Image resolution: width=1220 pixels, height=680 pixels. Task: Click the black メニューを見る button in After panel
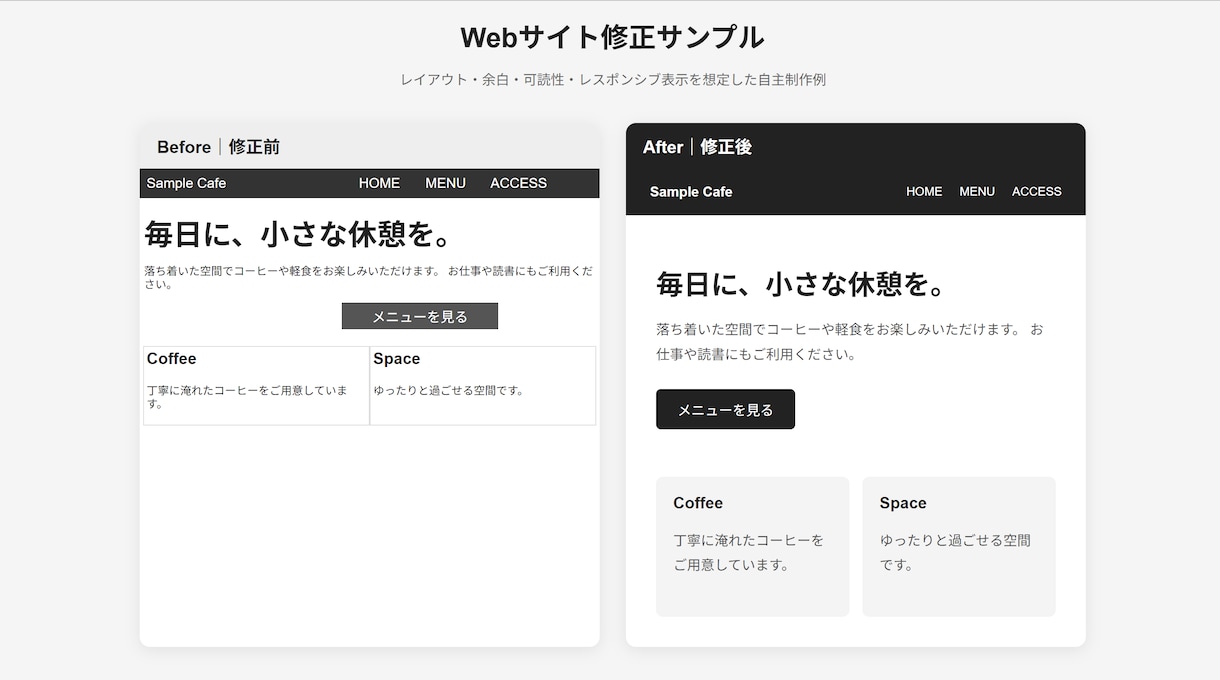(725, 410)
